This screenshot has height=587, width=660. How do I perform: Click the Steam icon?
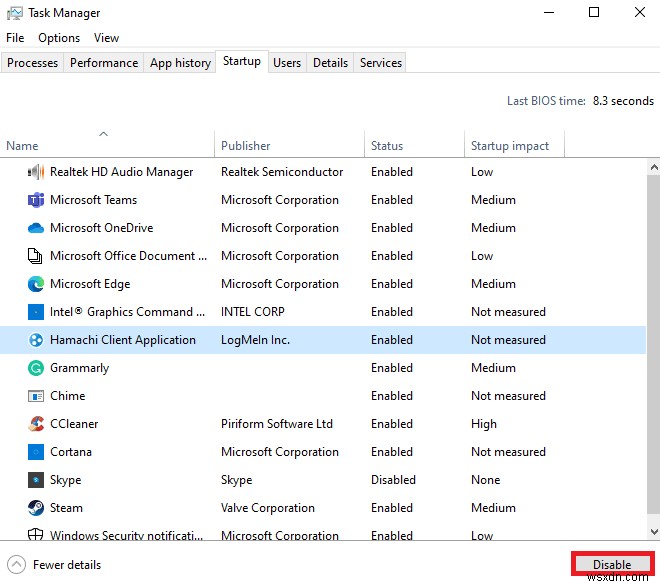[x=36, y=508]
